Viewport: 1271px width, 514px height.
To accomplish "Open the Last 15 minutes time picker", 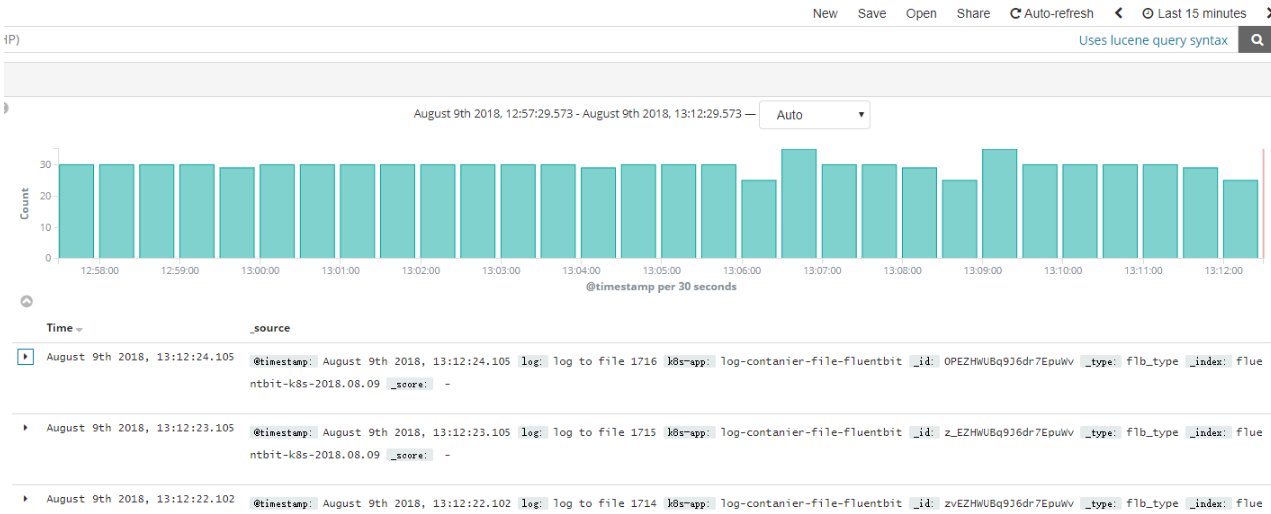I will tap(1194, 13).
